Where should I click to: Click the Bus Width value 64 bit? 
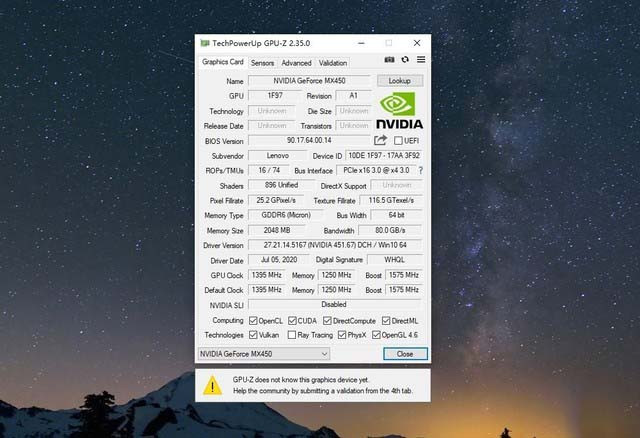point(396,215)
